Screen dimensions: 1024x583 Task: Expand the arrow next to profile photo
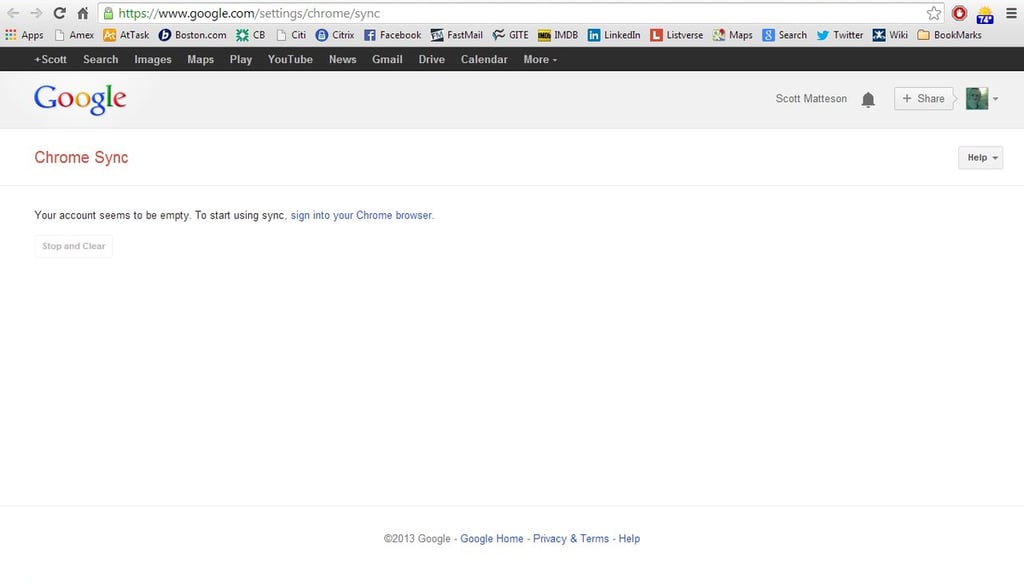(x=995, y=99)
